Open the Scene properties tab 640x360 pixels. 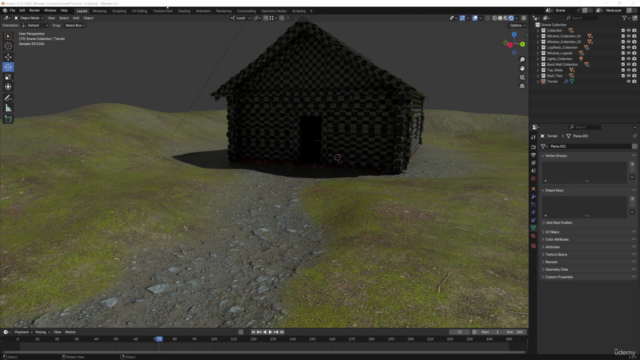point(533,171)
